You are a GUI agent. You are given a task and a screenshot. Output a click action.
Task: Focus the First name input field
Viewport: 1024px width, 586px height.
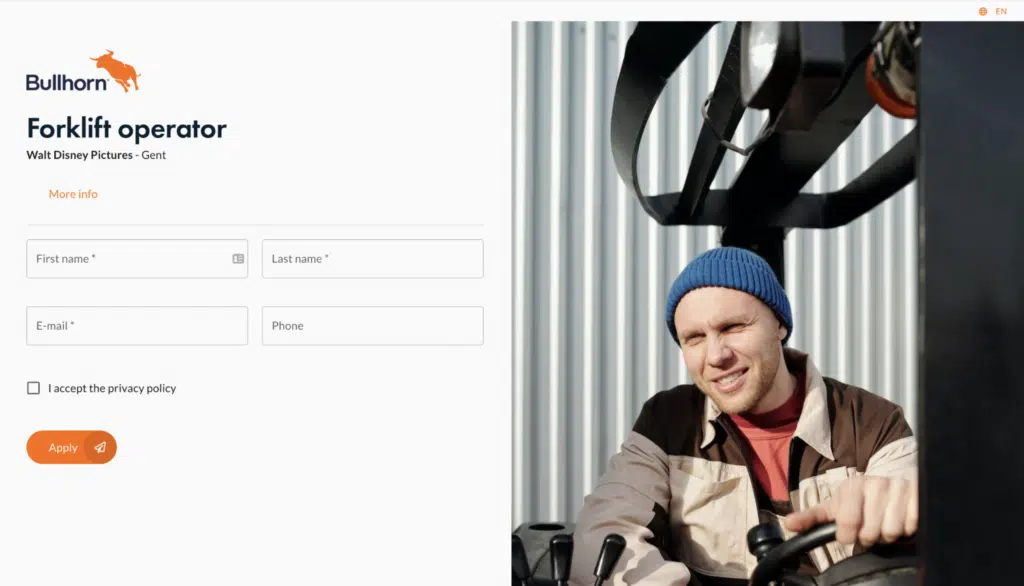[x=137, y=259]
